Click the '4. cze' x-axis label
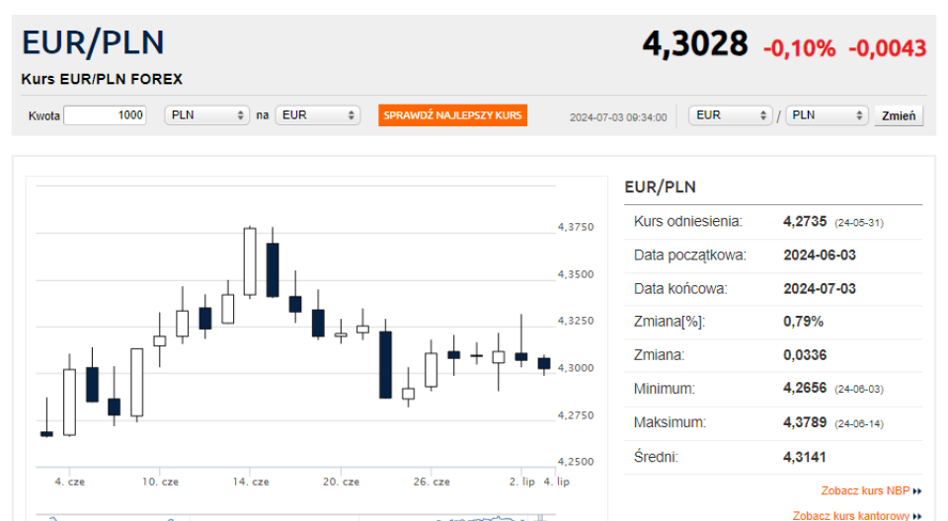 70,482
